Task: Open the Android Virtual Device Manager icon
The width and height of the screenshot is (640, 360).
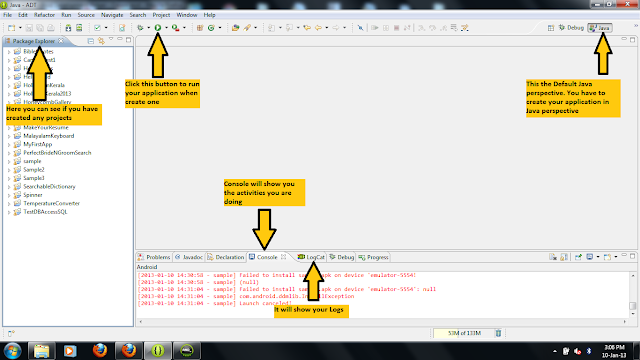Action: coord(79,28)
